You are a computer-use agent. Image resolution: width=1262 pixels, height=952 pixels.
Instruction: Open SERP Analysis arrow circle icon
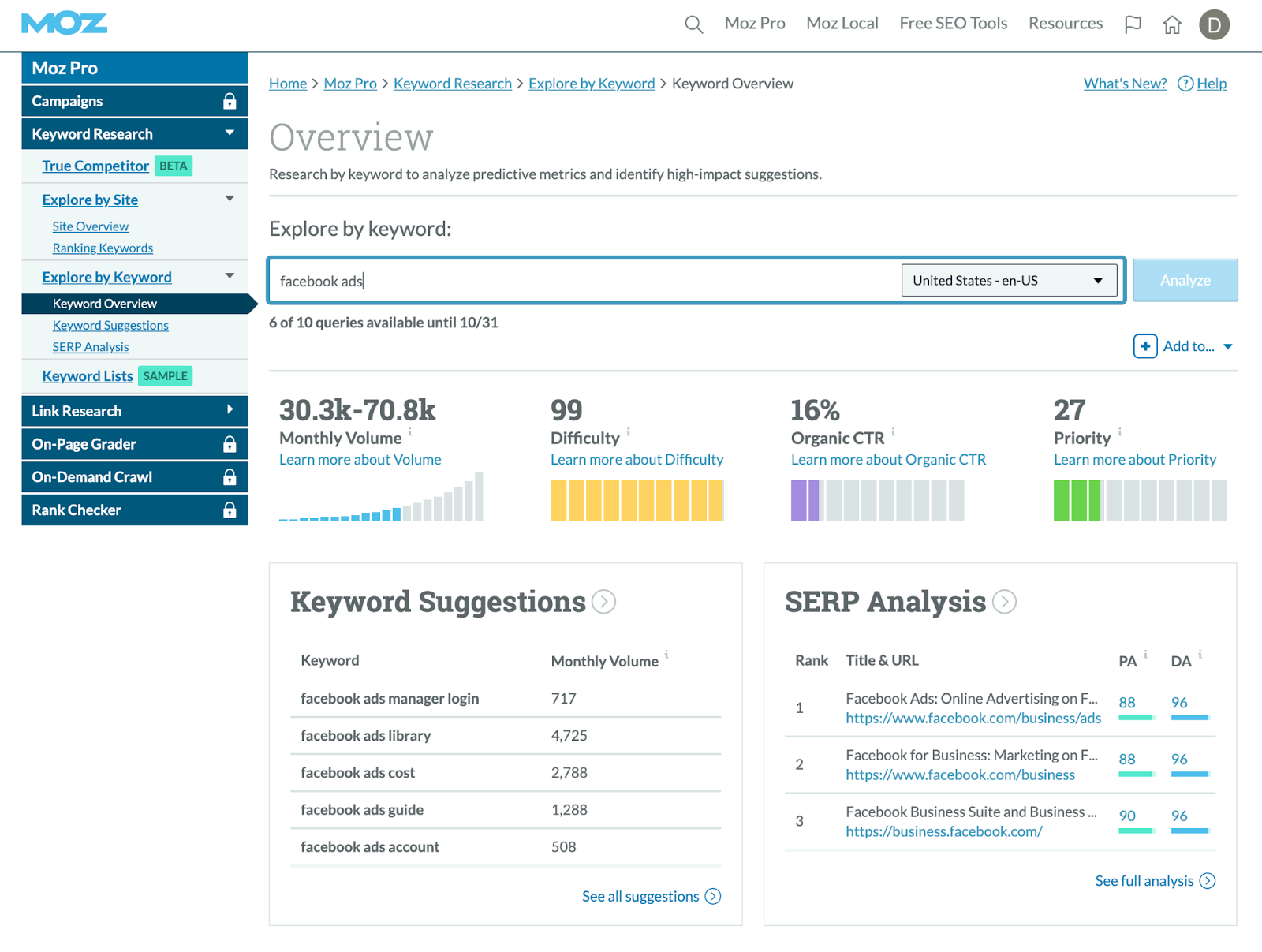pyautogui.click(x=1004, y=602)
